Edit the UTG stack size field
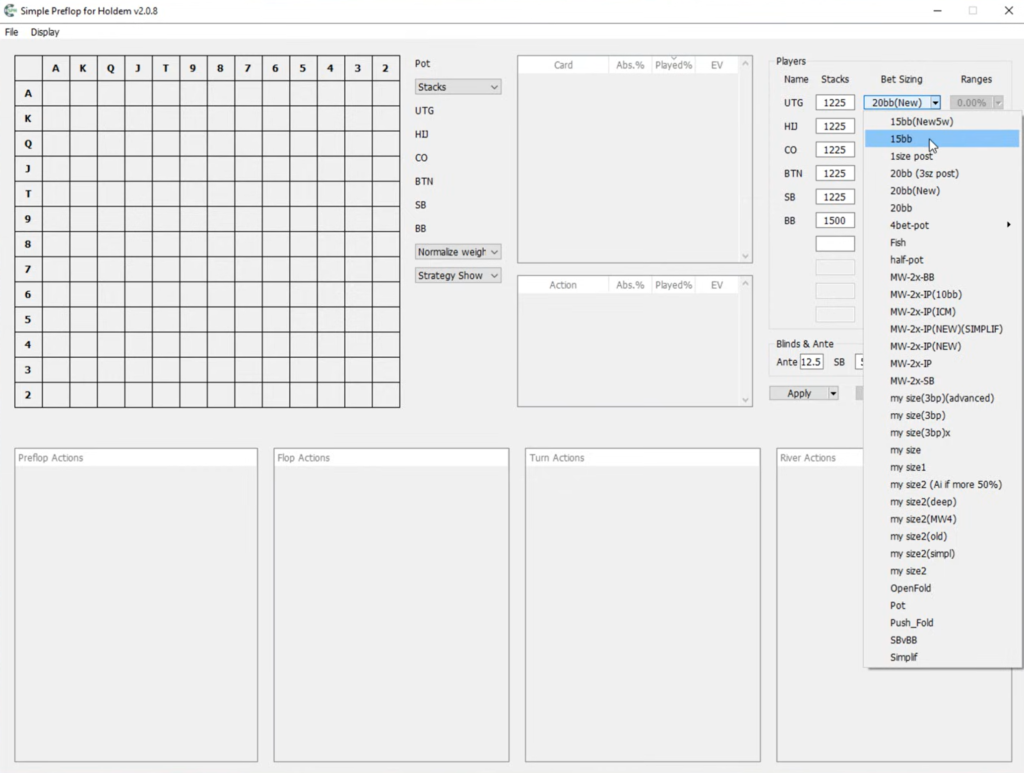Image resolution: width=1024 pixels, height=773 pixels. (835, 103)
